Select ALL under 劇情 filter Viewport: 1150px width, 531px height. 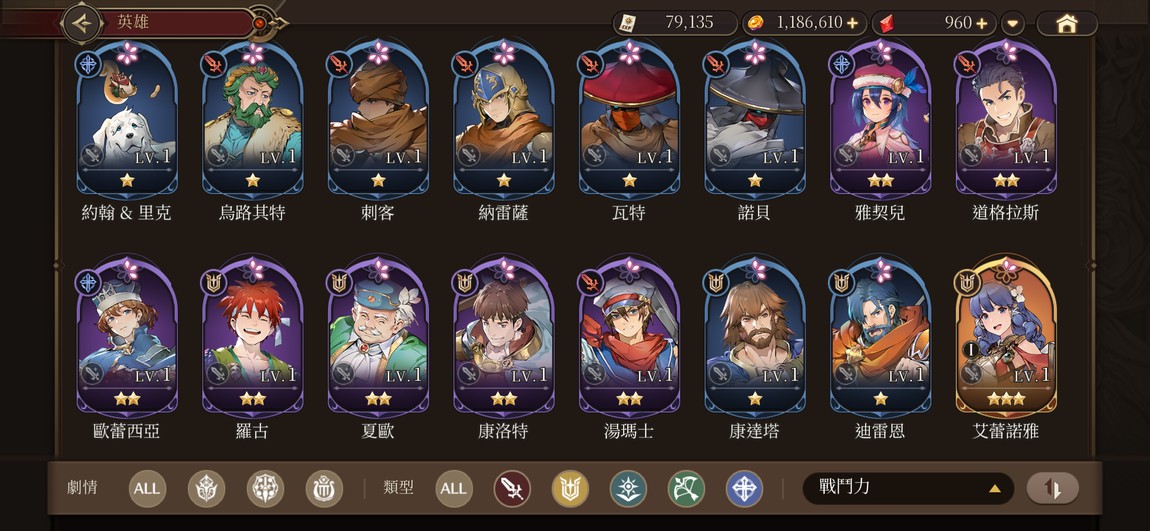[147, 488]
